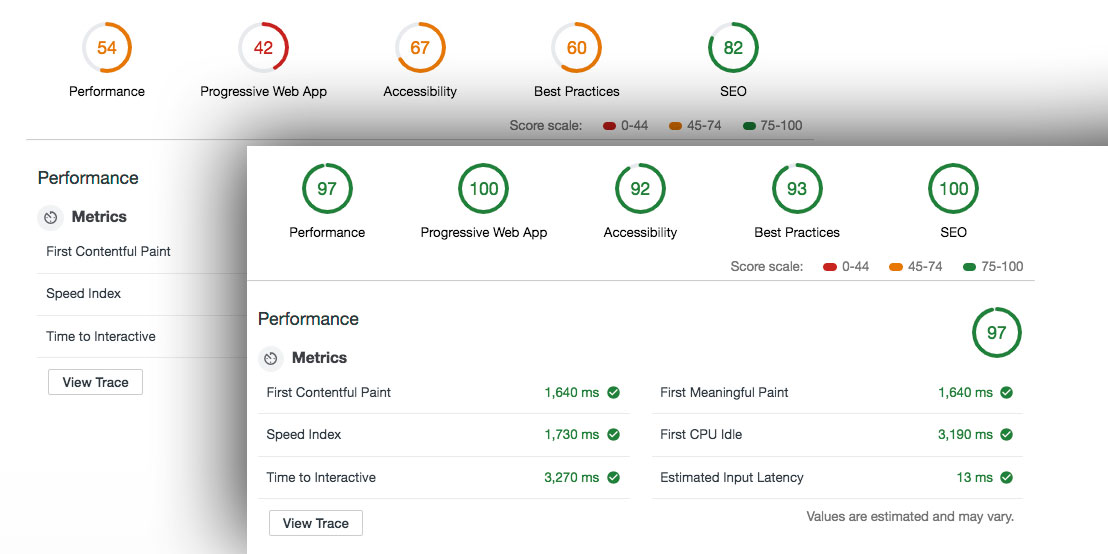
Task: Select the Accessibility gauge scoring 67
Action: [x=420, y=48]
